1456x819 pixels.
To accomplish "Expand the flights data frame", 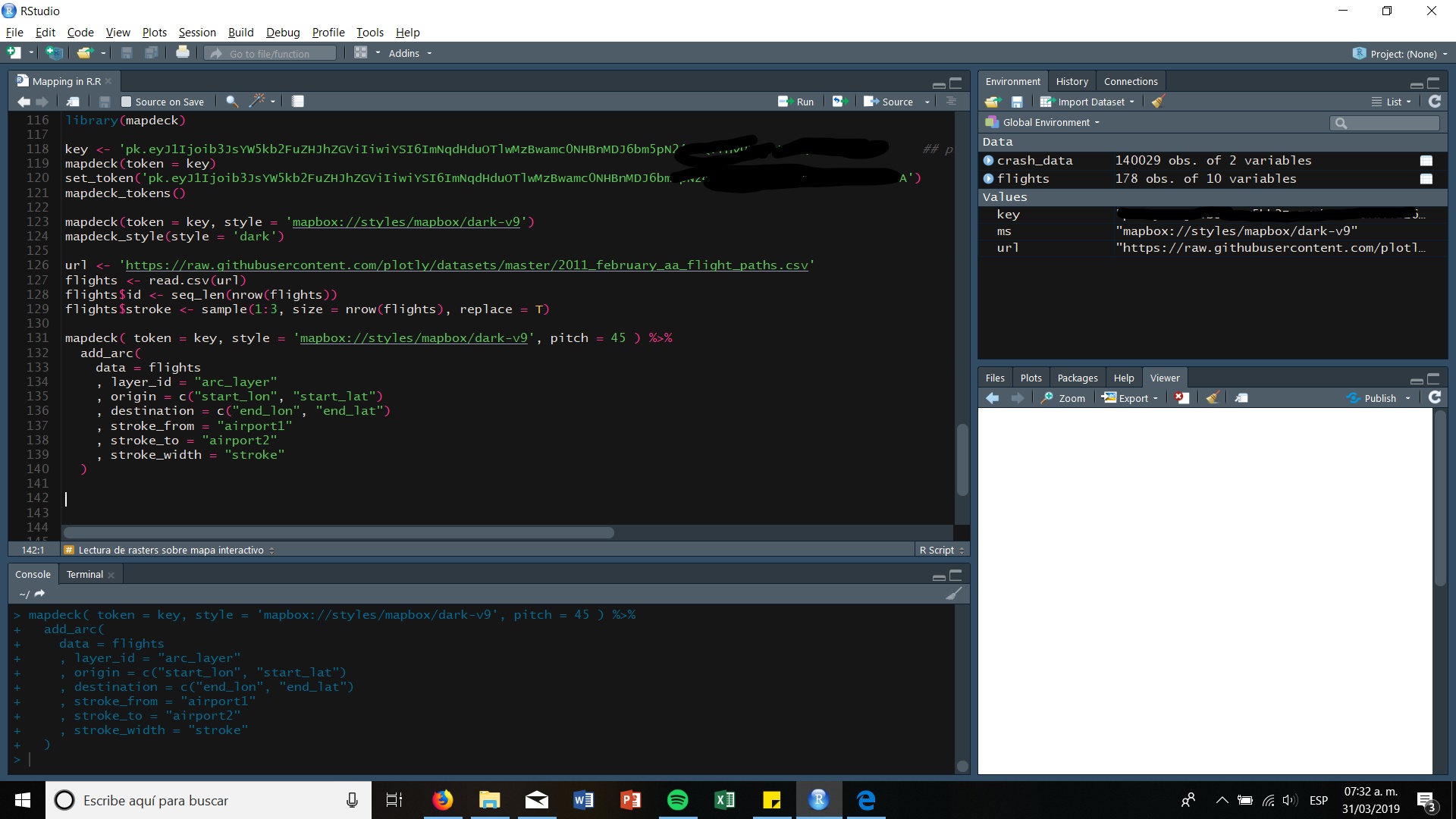I will pyautogui.click(x=988, y=179).
